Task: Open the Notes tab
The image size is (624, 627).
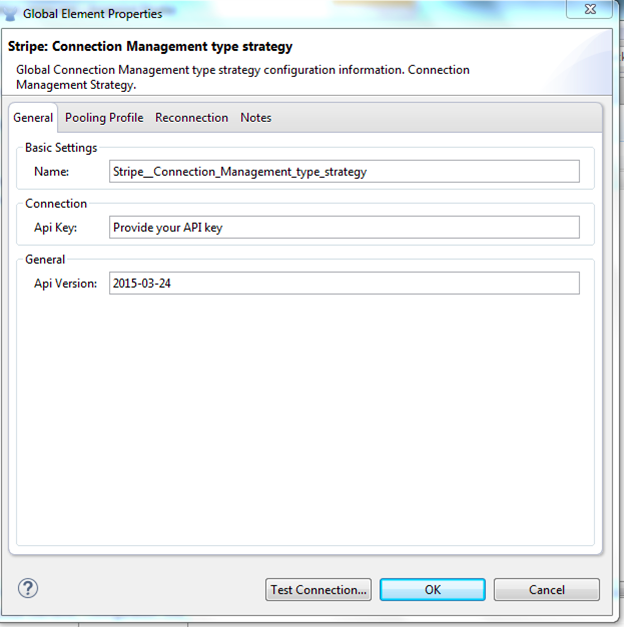Action: tap(256, 118)
